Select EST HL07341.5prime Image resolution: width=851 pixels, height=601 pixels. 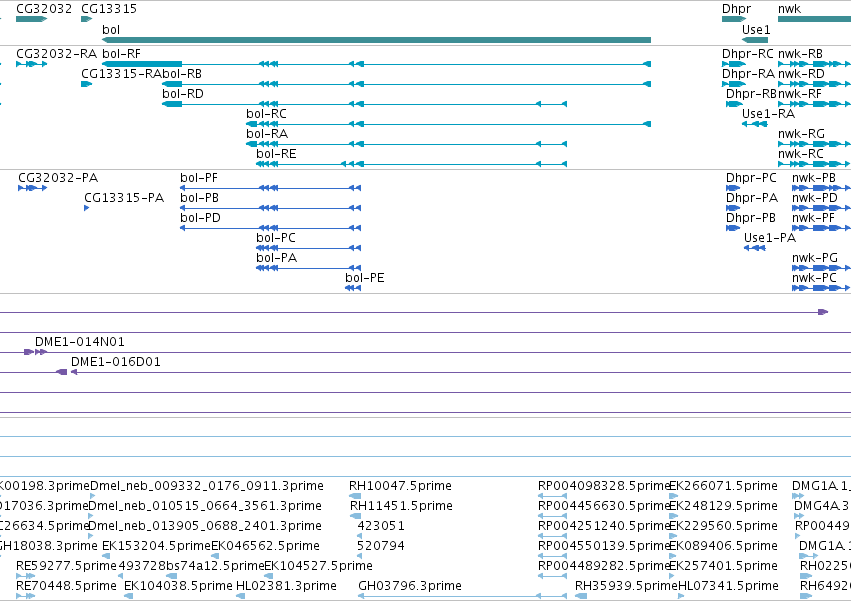pos(682,596)
